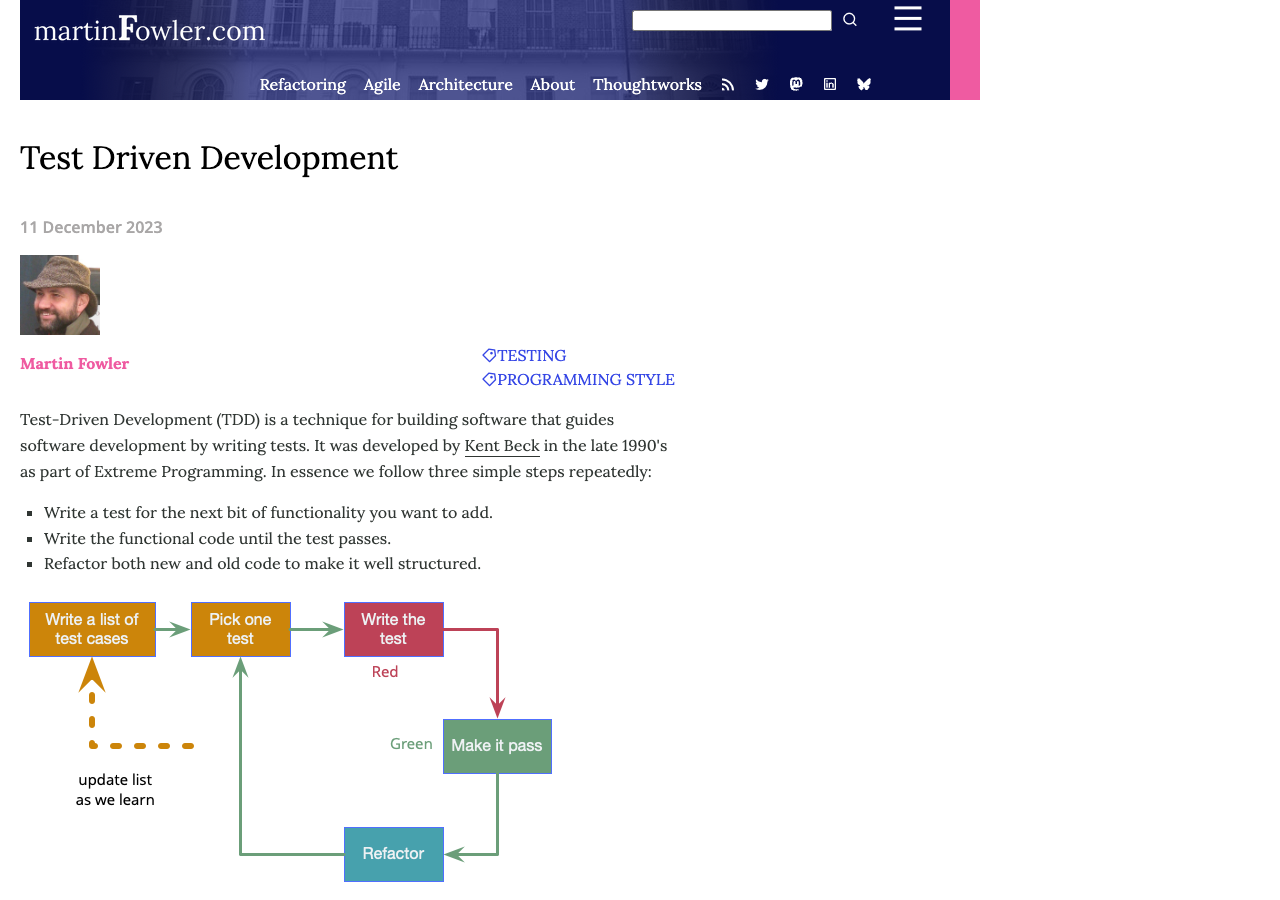Screen dimensions: 1280x900
Task: Open the Martin Fowler author link
Action: point(75,364)
